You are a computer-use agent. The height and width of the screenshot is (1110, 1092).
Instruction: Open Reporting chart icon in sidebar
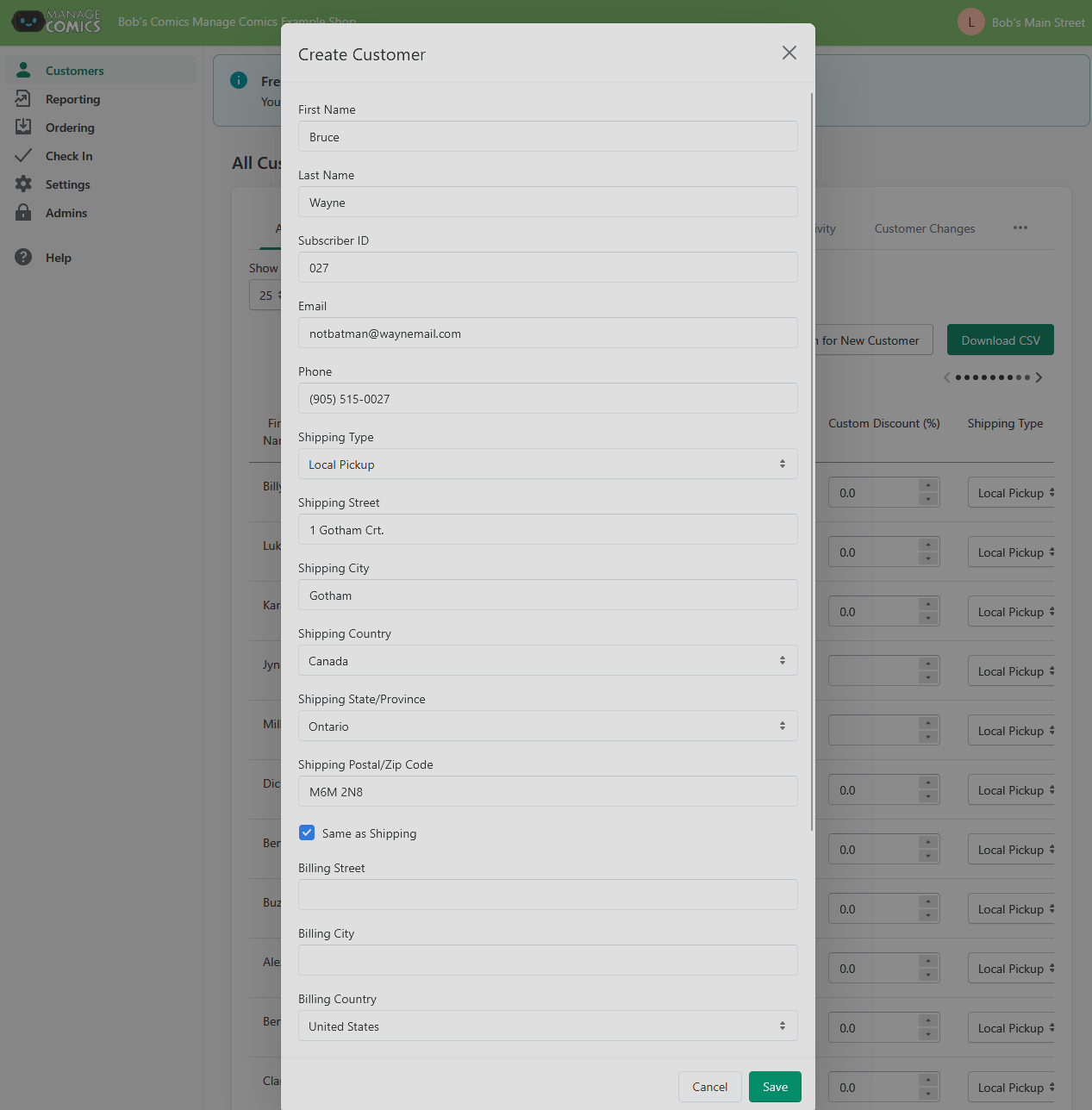coord(23,98)
